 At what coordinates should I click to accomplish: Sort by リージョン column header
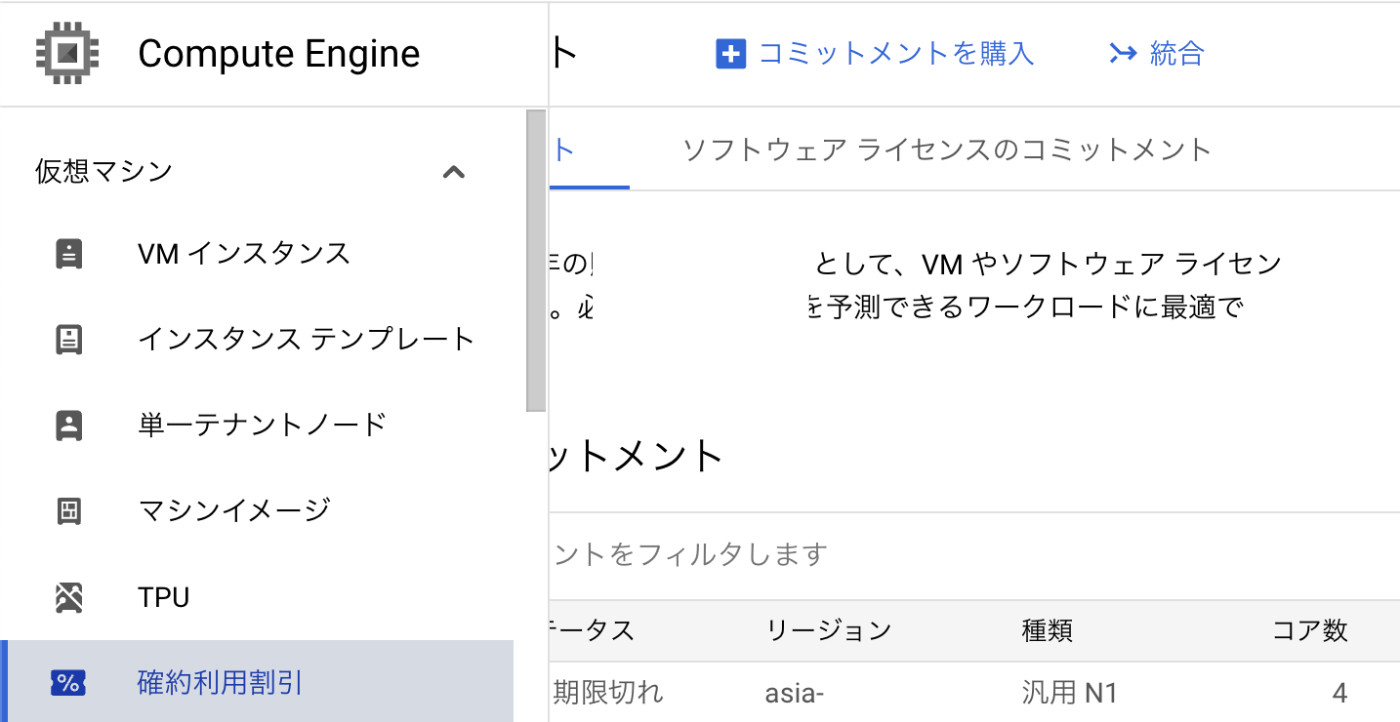[x=828, y=631]
